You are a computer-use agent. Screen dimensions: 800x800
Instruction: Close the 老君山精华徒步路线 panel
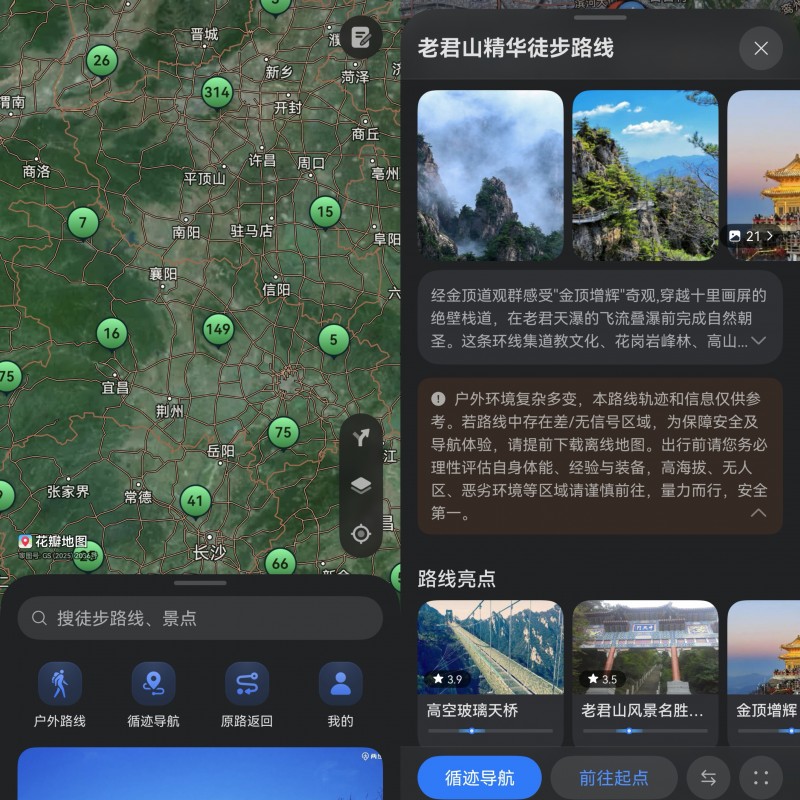click(x=761, y=48)
